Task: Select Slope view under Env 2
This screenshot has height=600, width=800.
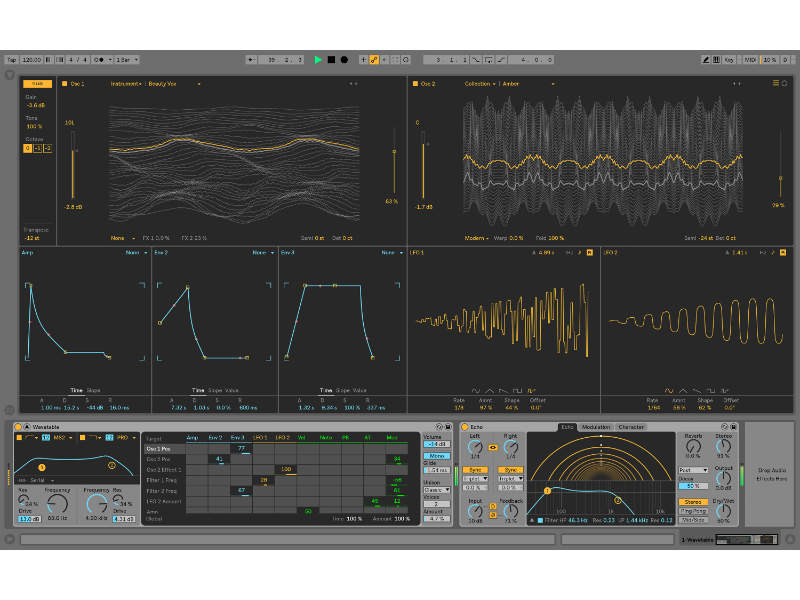Action: (x=214, y=390)
